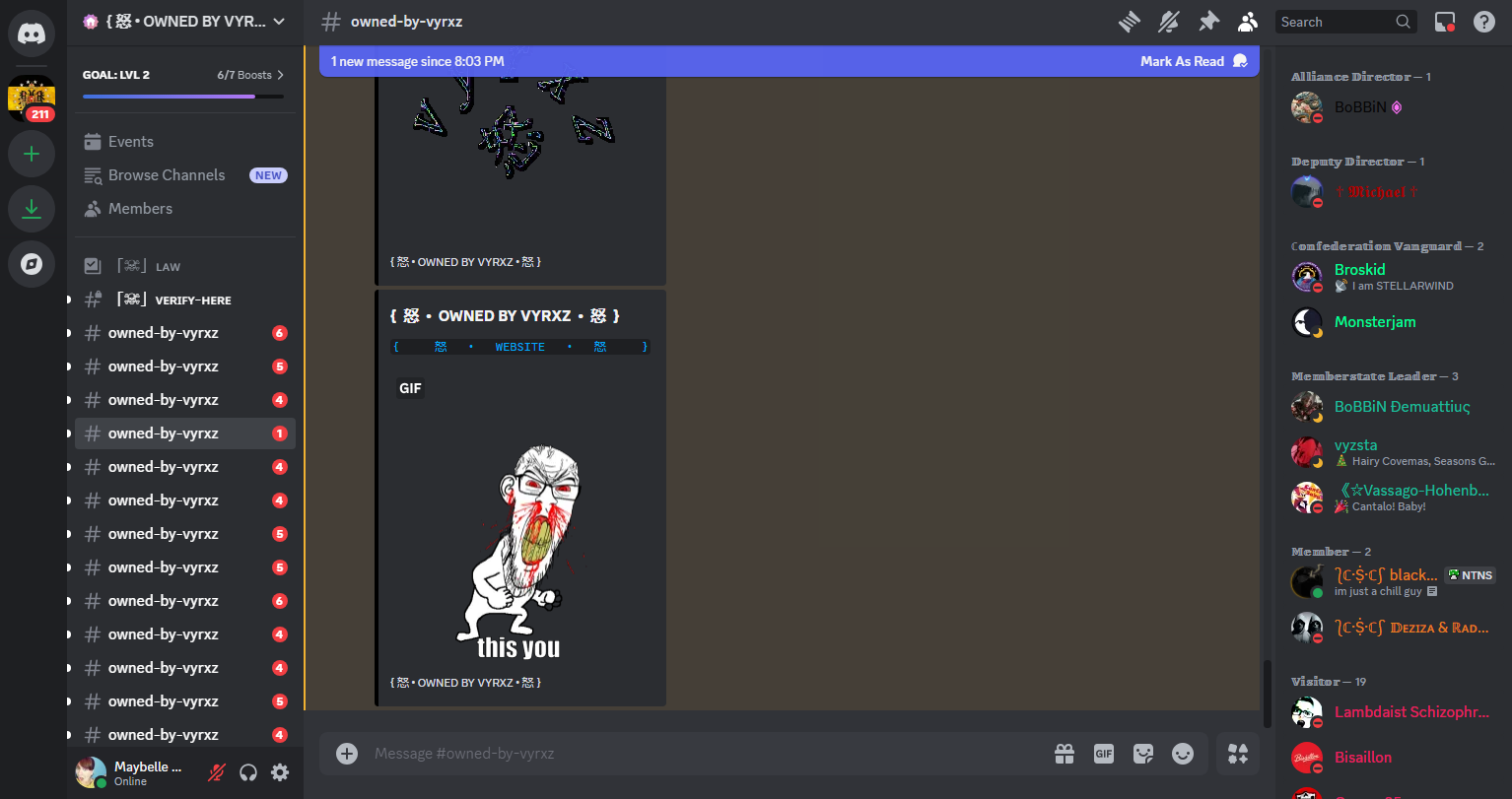The image size is (1512, 799).
Task: Unmute the microphone in user panel
Action: pos(216,772)
